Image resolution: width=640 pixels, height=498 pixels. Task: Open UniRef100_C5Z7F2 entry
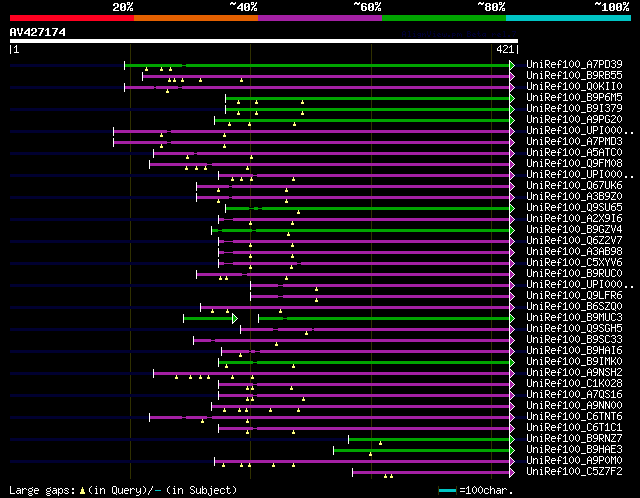tap(574, 472)
